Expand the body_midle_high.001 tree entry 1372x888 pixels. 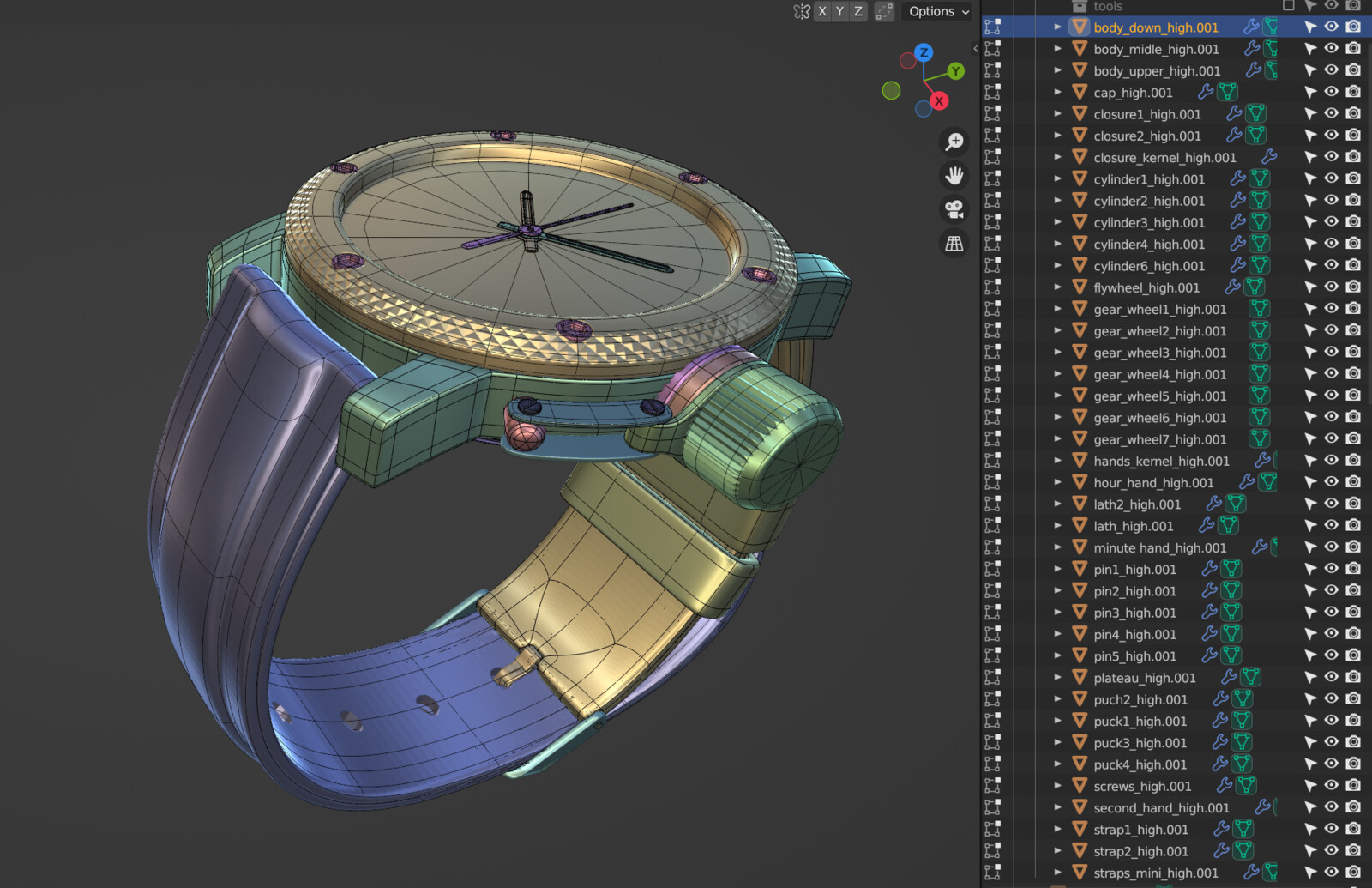click(1057, 49)
